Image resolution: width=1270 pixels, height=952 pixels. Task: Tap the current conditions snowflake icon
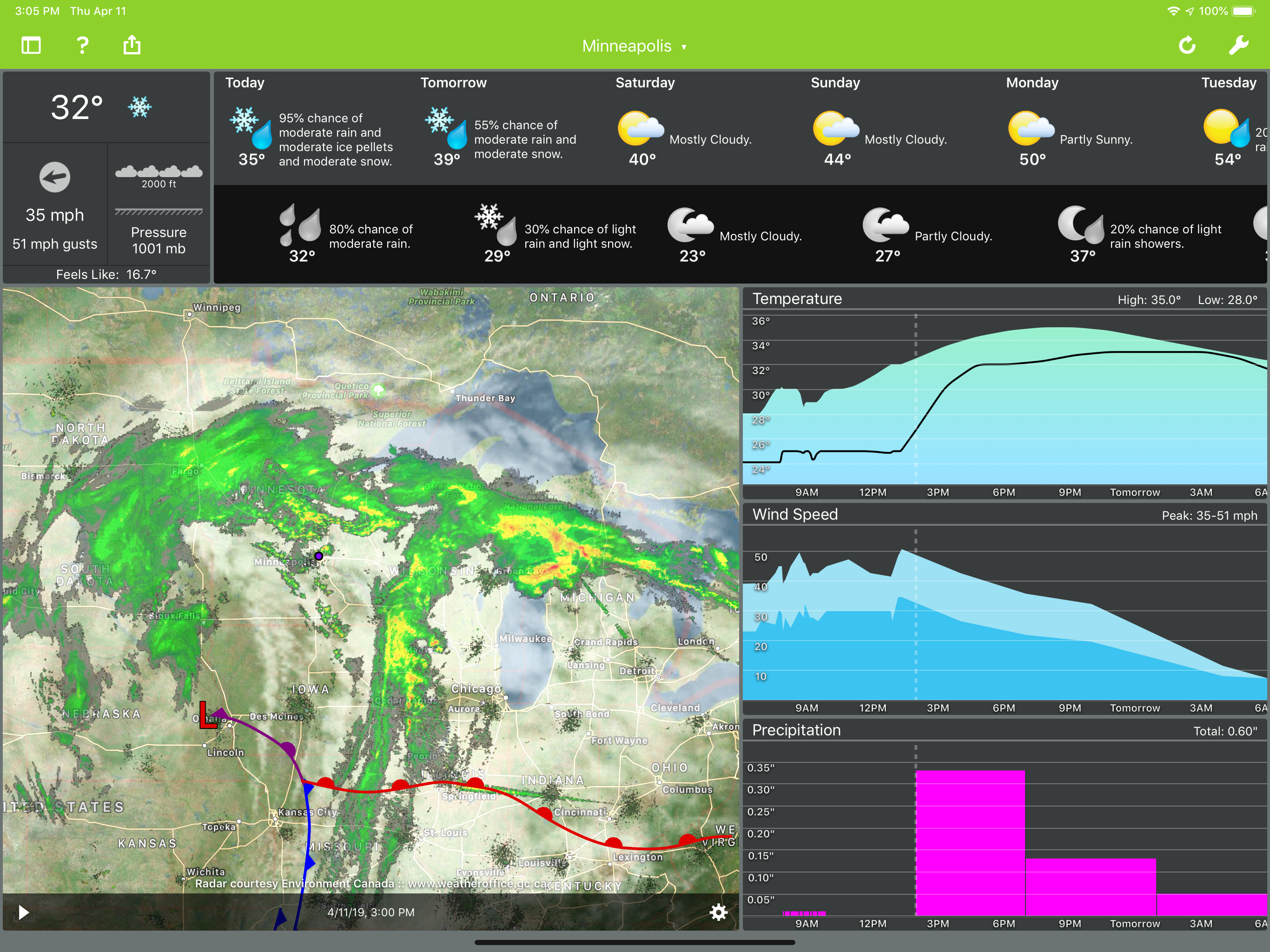139,107
